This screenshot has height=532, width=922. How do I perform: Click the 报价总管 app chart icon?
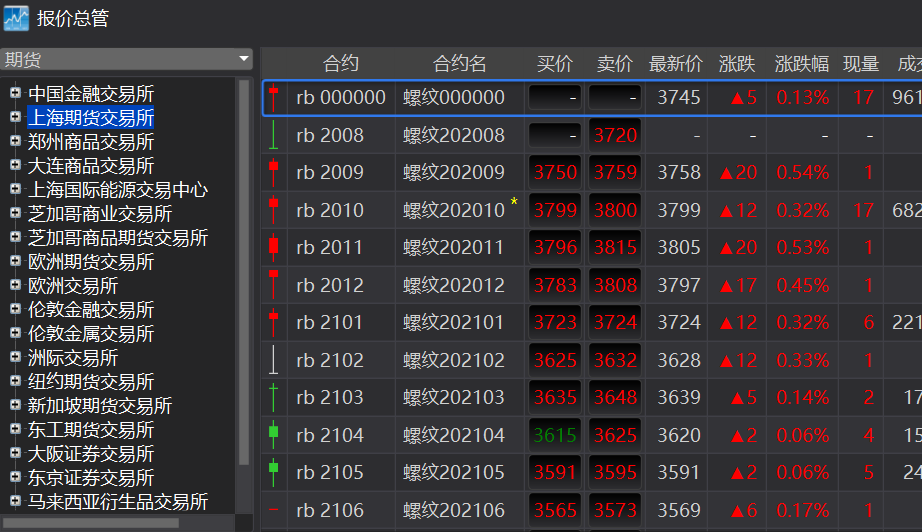tap(16, 18)
